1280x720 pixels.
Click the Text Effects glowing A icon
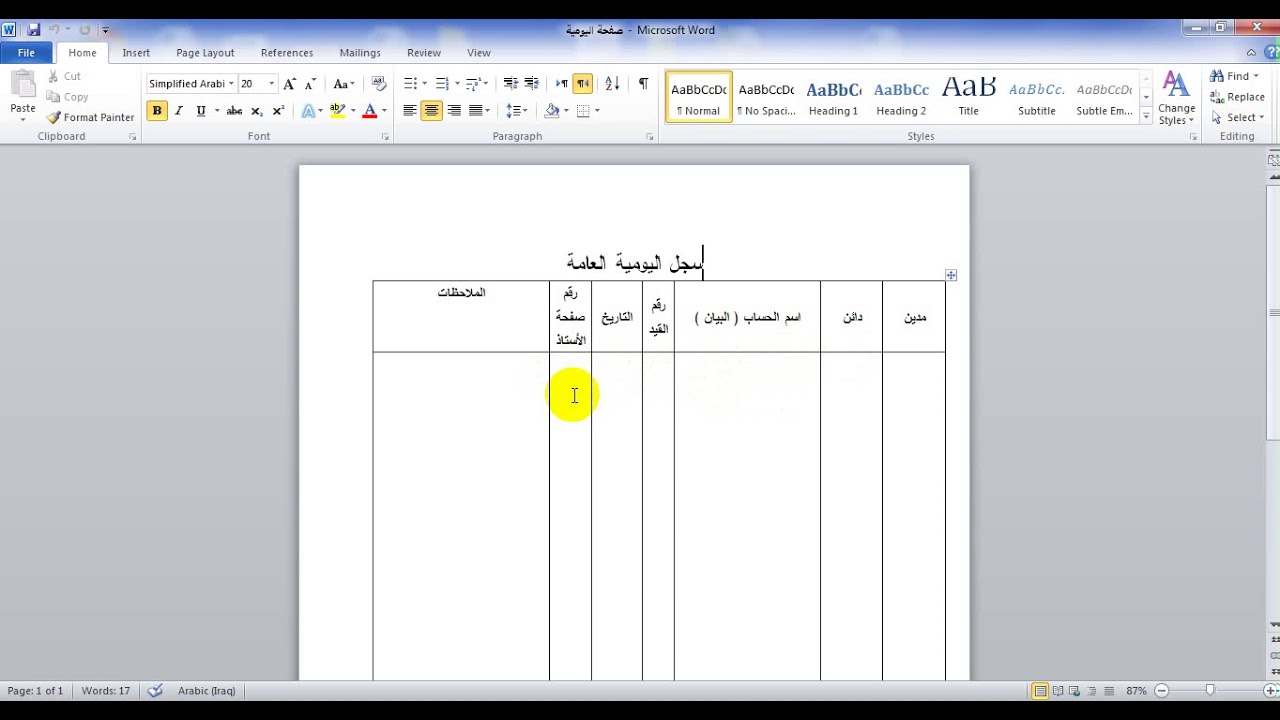click(308, 111)
